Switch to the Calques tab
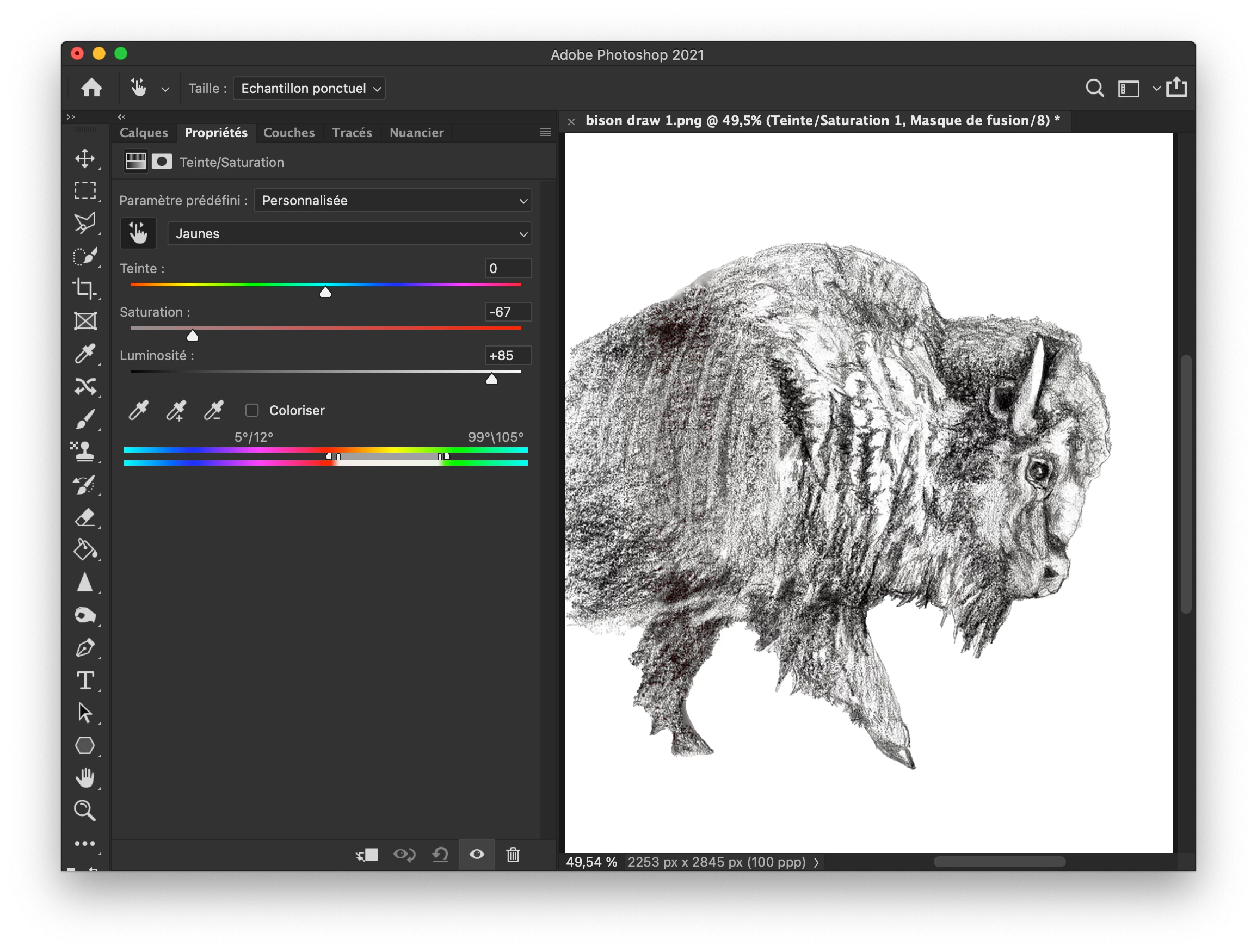Image resolution: width=1257 pixels, height=952 pixels. click(144, 133)
